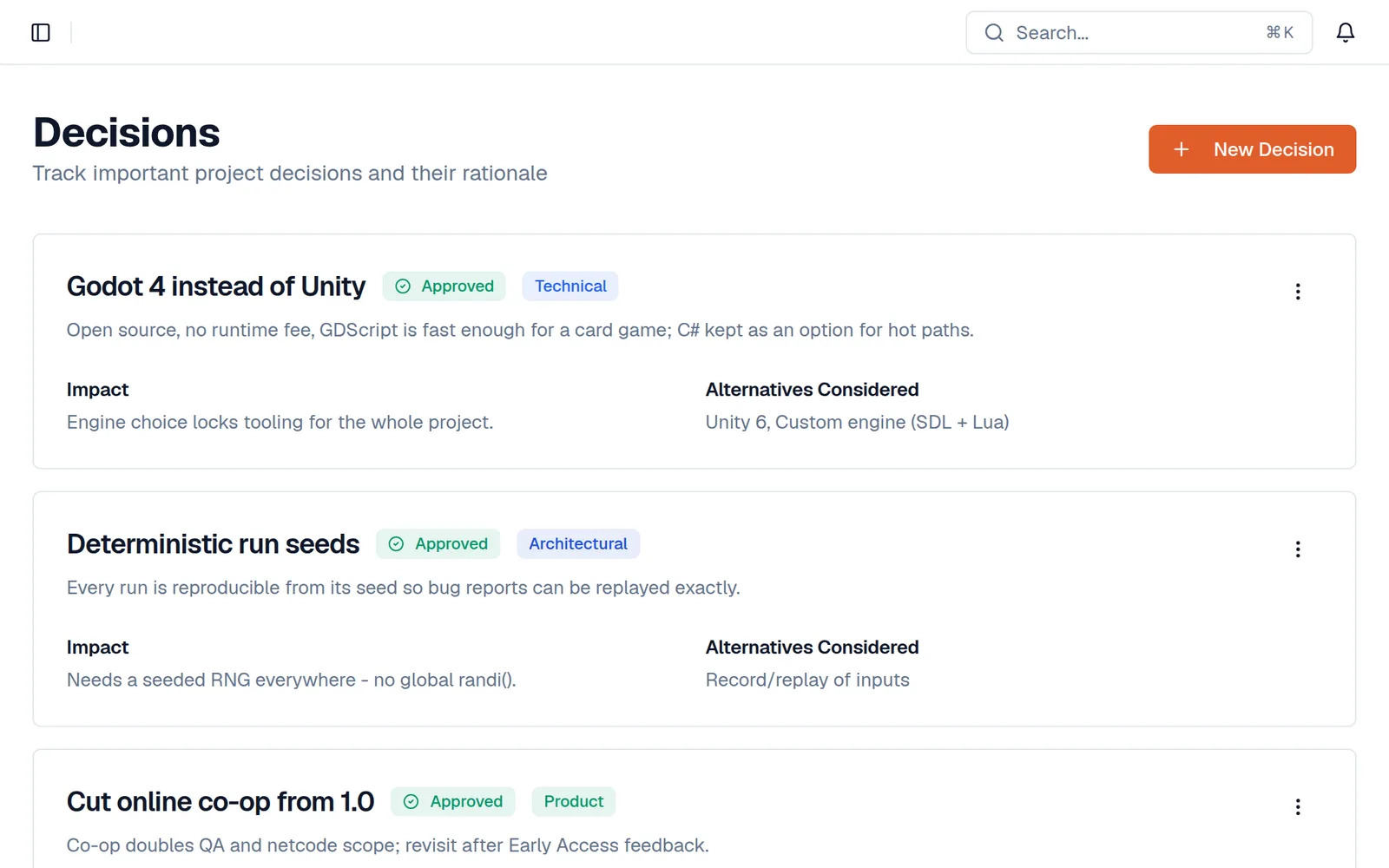Open the Godot 4 instead of Unity title

(216, 286)
